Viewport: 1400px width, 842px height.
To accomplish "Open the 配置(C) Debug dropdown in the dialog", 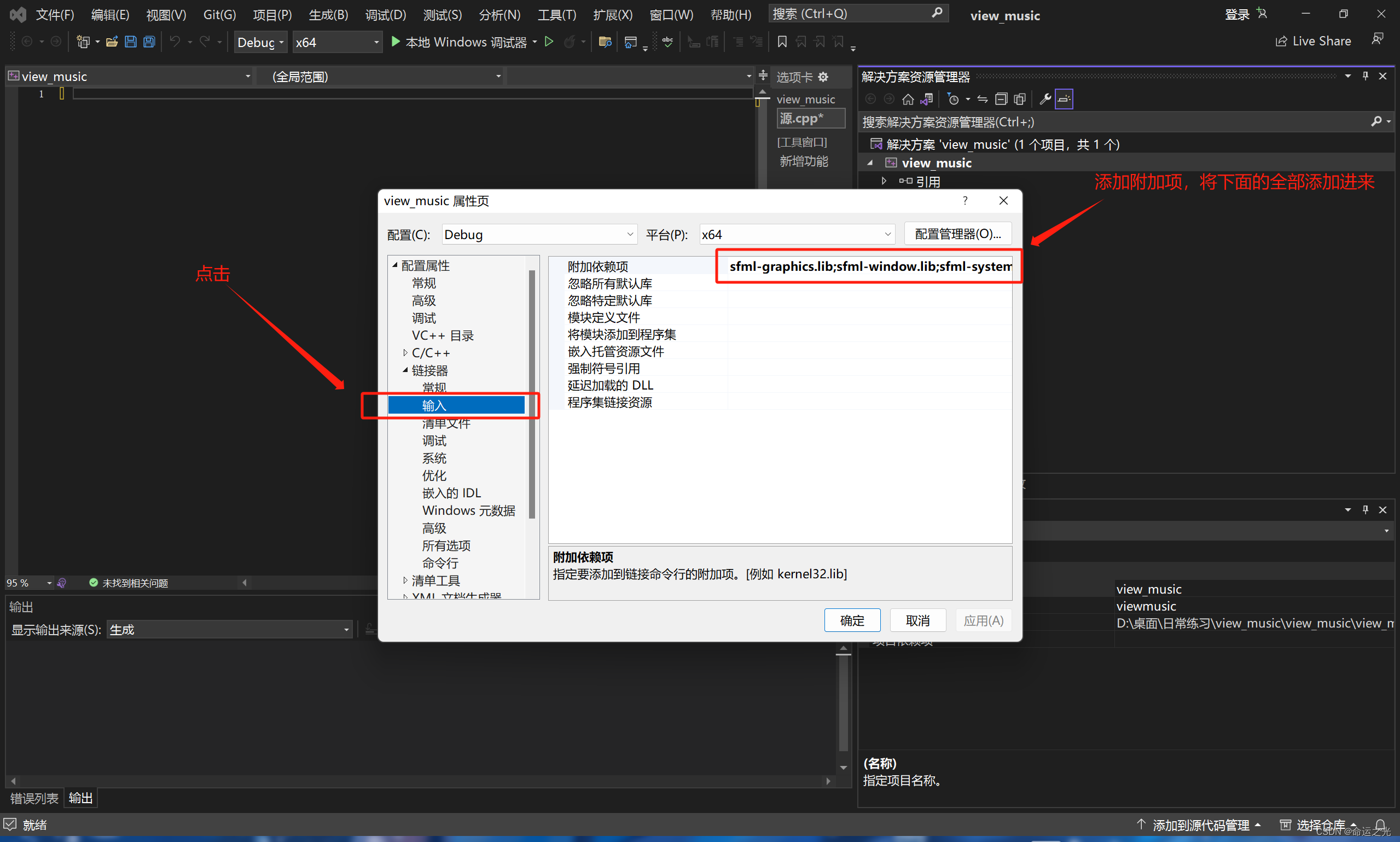I will [539, 234].
